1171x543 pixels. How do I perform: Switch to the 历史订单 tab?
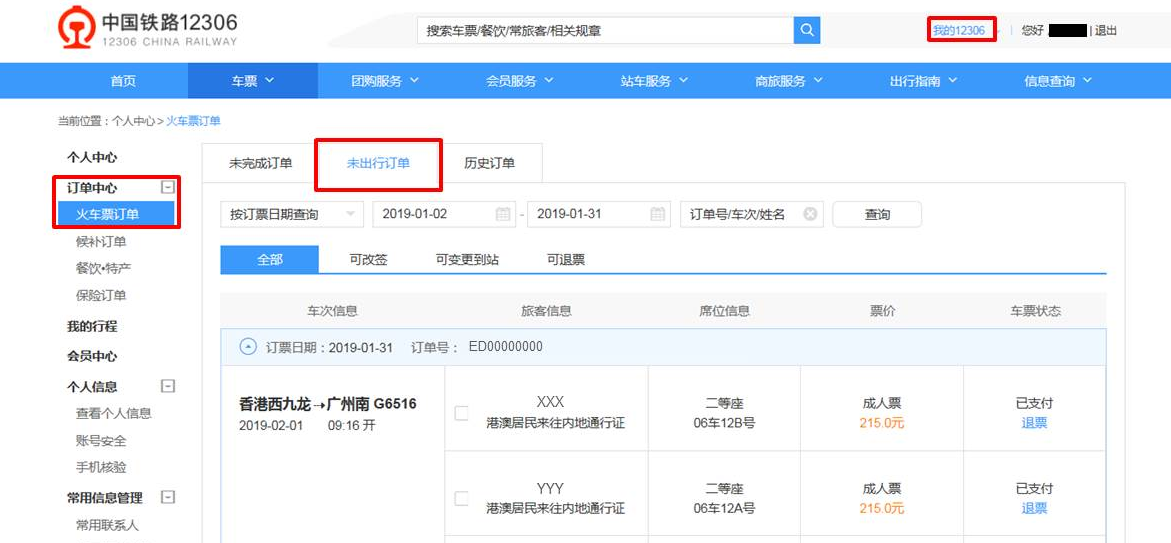pos(489,163)
